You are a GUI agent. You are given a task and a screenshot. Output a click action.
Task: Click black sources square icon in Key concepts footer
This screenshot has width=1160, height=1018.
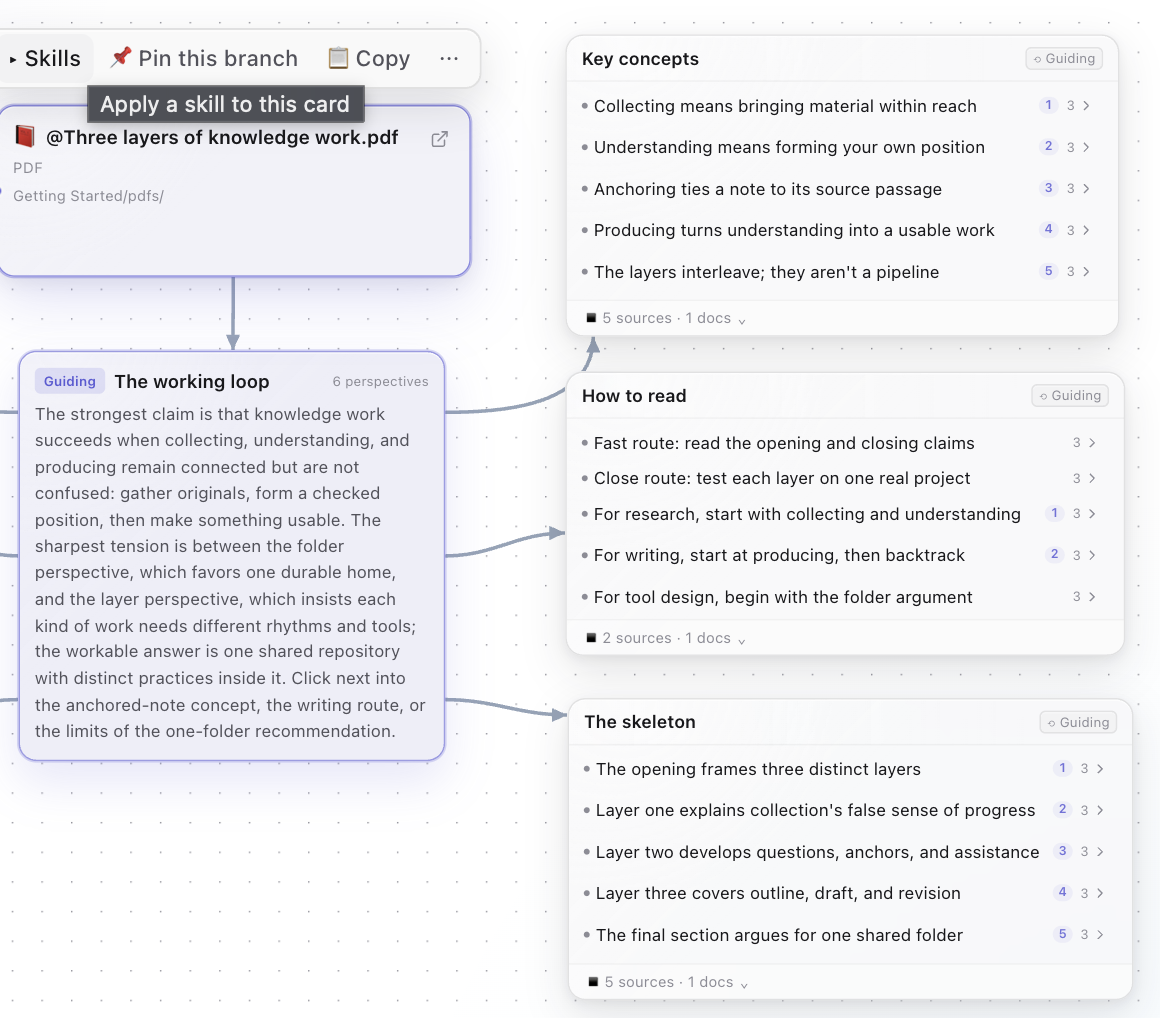591,318
